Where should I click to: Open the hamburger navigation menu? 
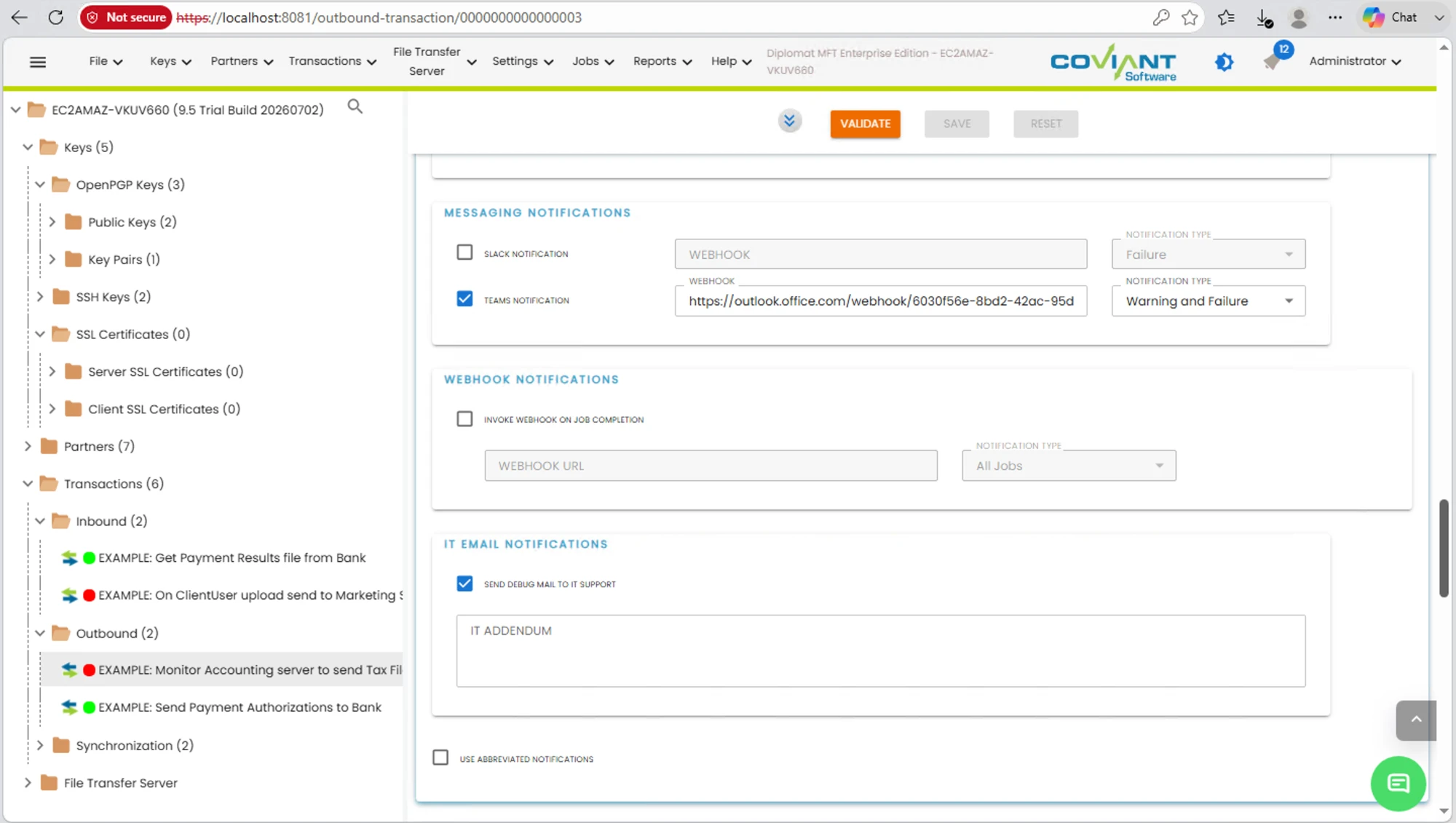coord(38,62)
